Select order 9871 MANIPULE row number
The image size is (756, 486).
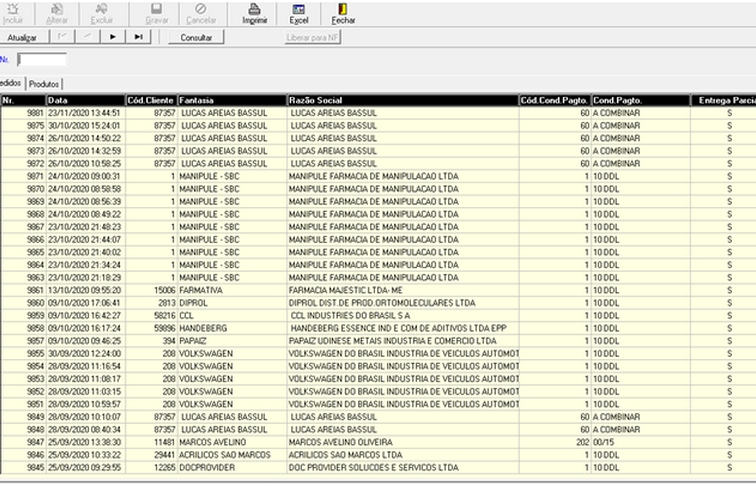coord(24,176)
